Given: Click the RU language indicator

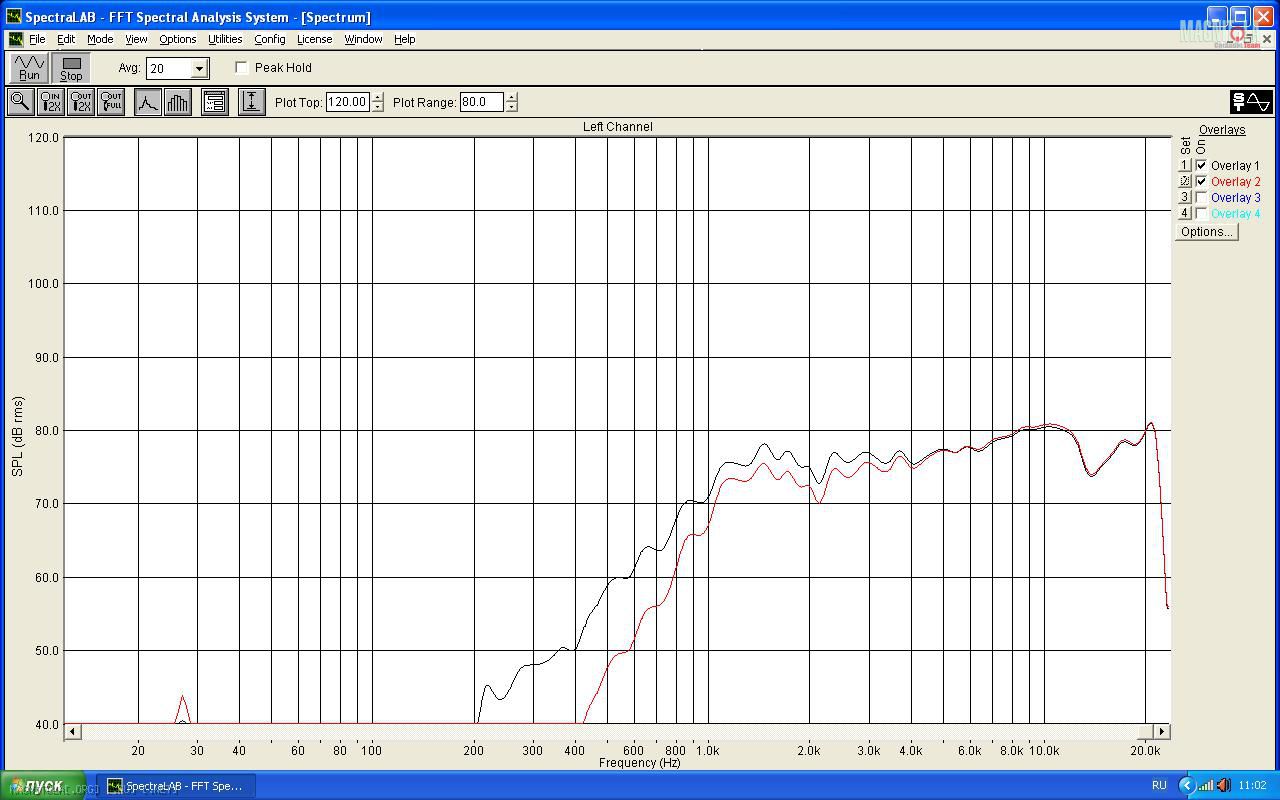Looking at the screenshot, I should pyautogui.click(x=1159, y=785).
